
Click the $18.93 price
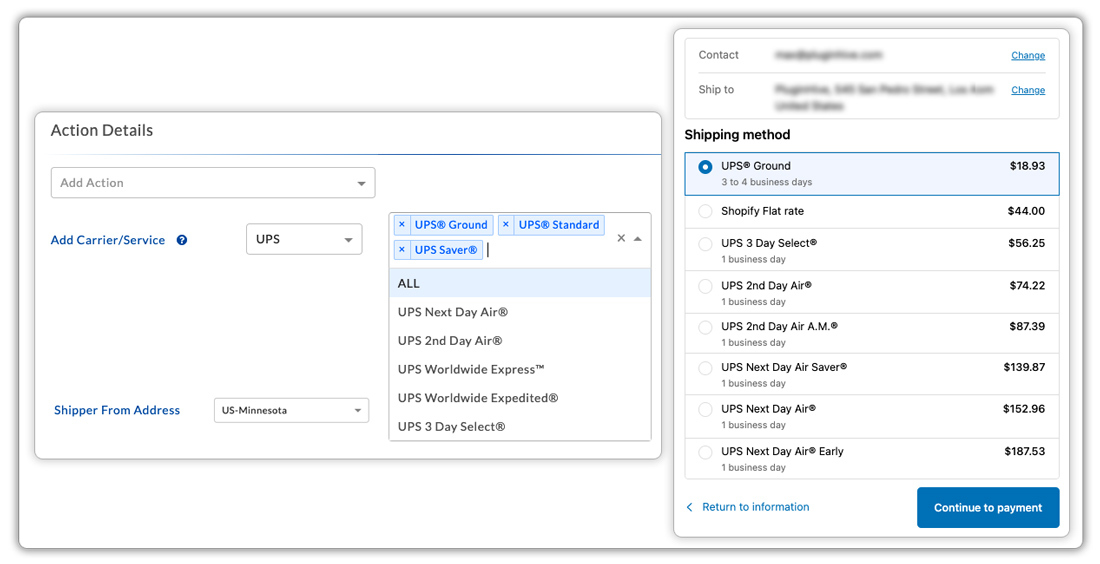[1027, 166]
